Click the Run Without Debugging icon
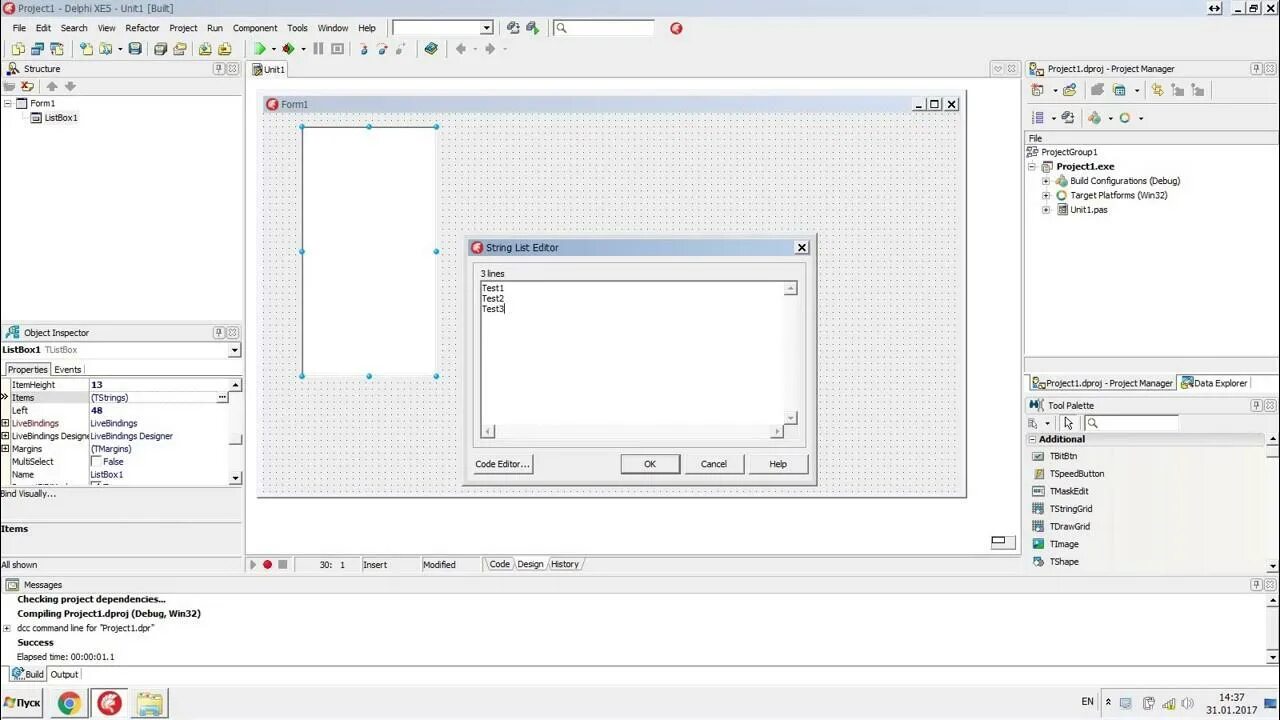Viewport: 1280px width, 720px height. pyautogui.click(x=288, y=48)
